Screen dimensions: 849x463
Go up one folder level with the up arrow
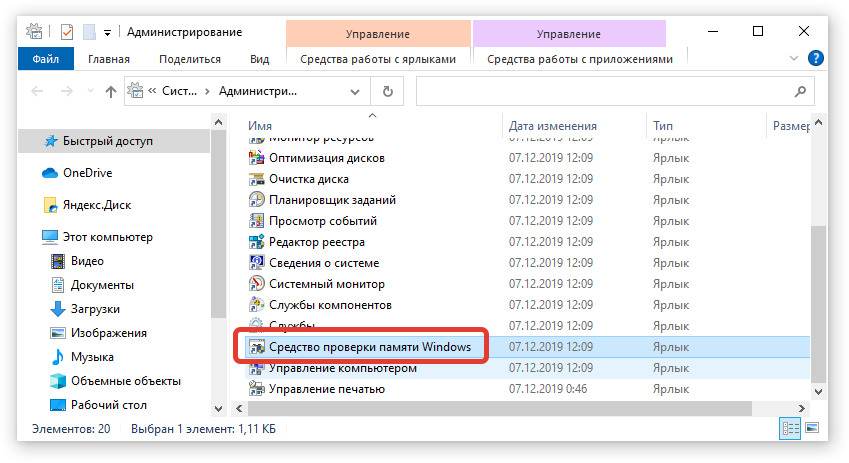click(x=110, y=91)
